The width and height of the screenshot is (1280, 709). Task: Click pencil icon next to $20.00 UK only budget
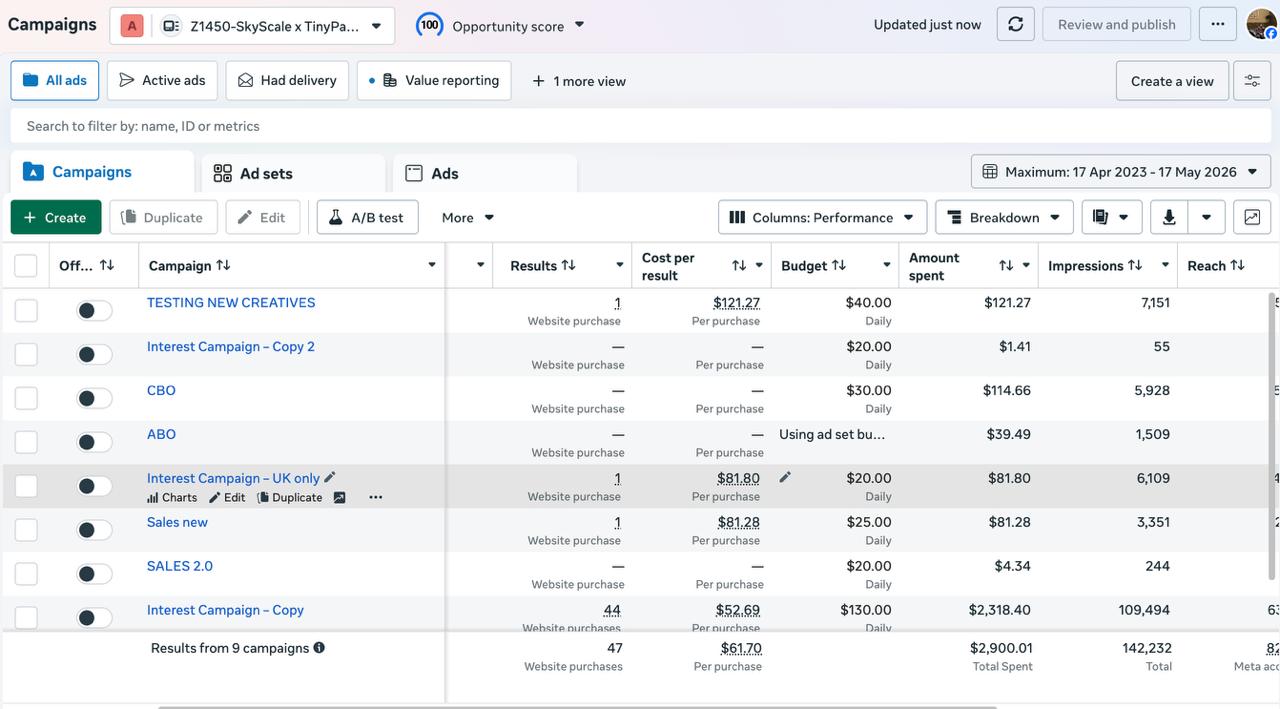coord(785,478)
